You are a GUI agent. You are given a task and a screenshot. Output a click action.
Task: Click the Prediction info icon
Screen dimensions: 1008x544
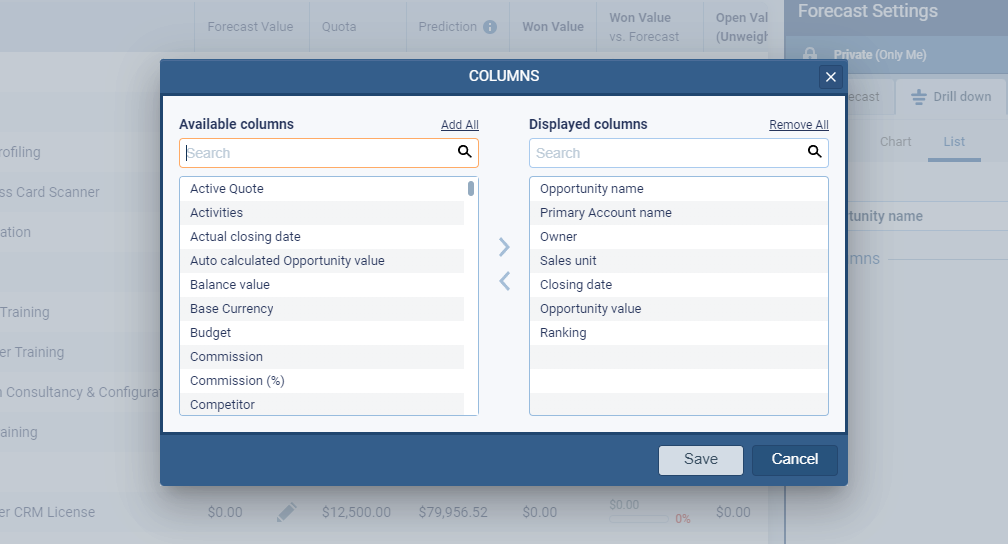490,27
